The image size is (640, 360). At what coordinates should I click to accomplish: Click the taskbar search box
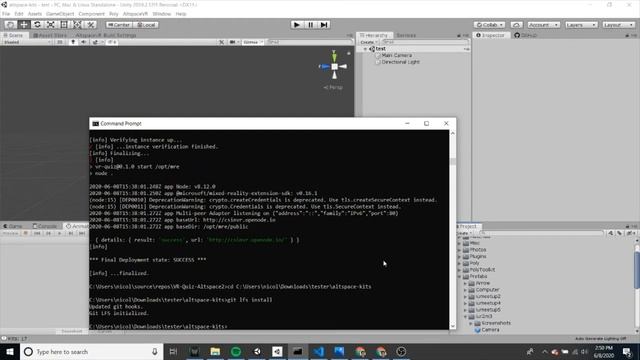click(x=92, y=351)
